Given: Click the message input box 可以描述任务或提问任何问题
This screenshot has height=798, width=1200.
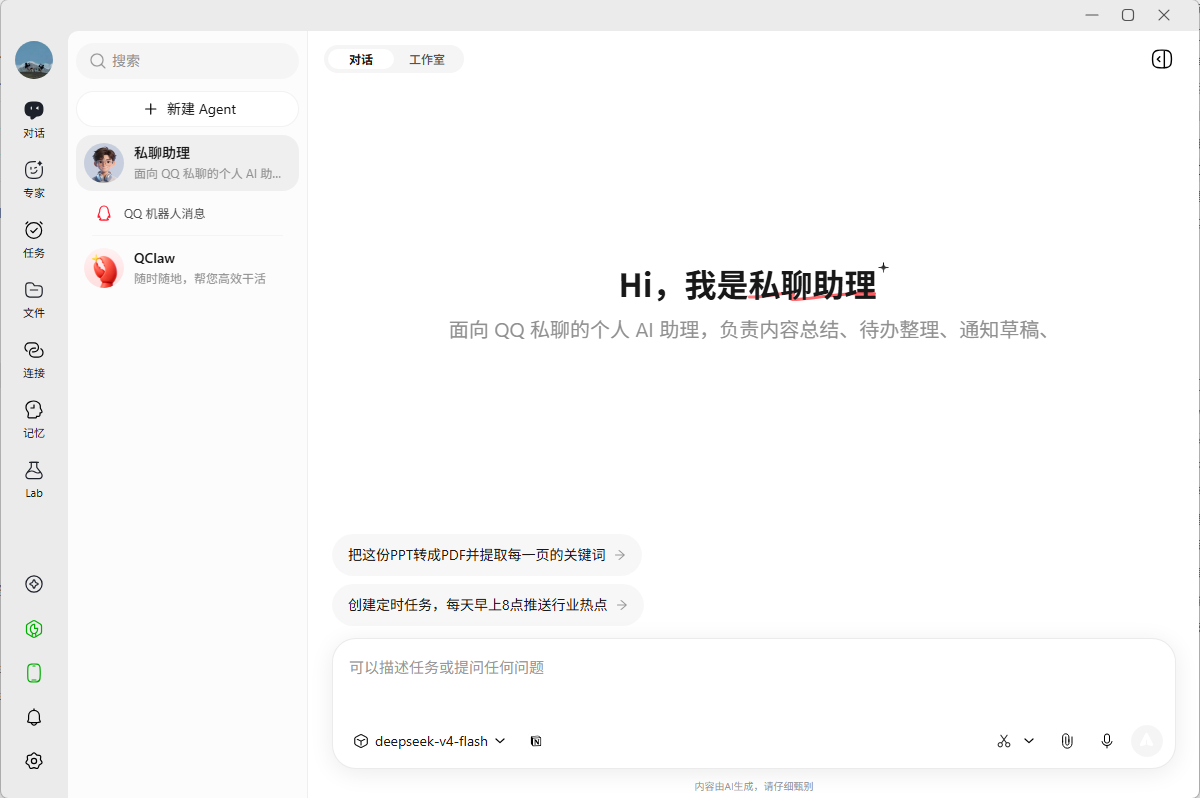Looking at the screenshot, I should [x=753, y=667].
